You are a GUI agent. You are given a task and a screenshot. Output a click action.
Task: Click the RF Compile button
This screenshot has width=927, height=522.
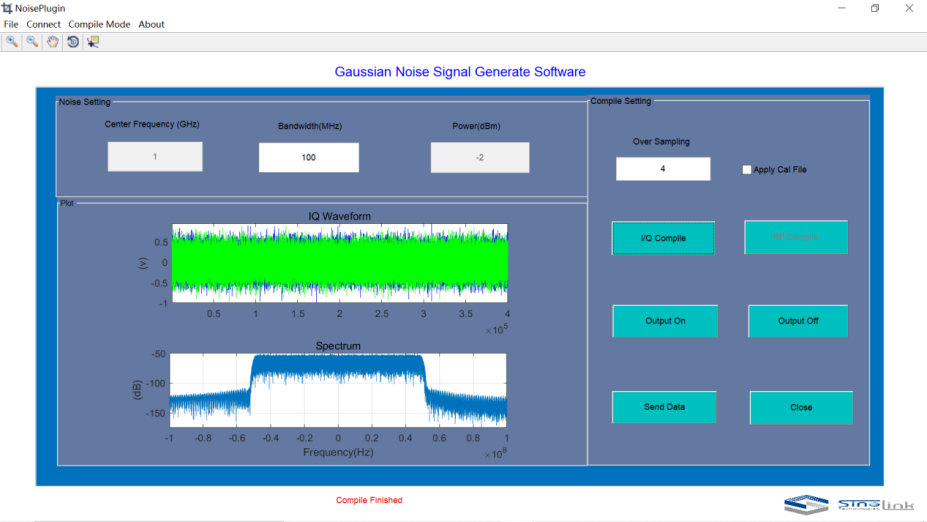(796, 238)
